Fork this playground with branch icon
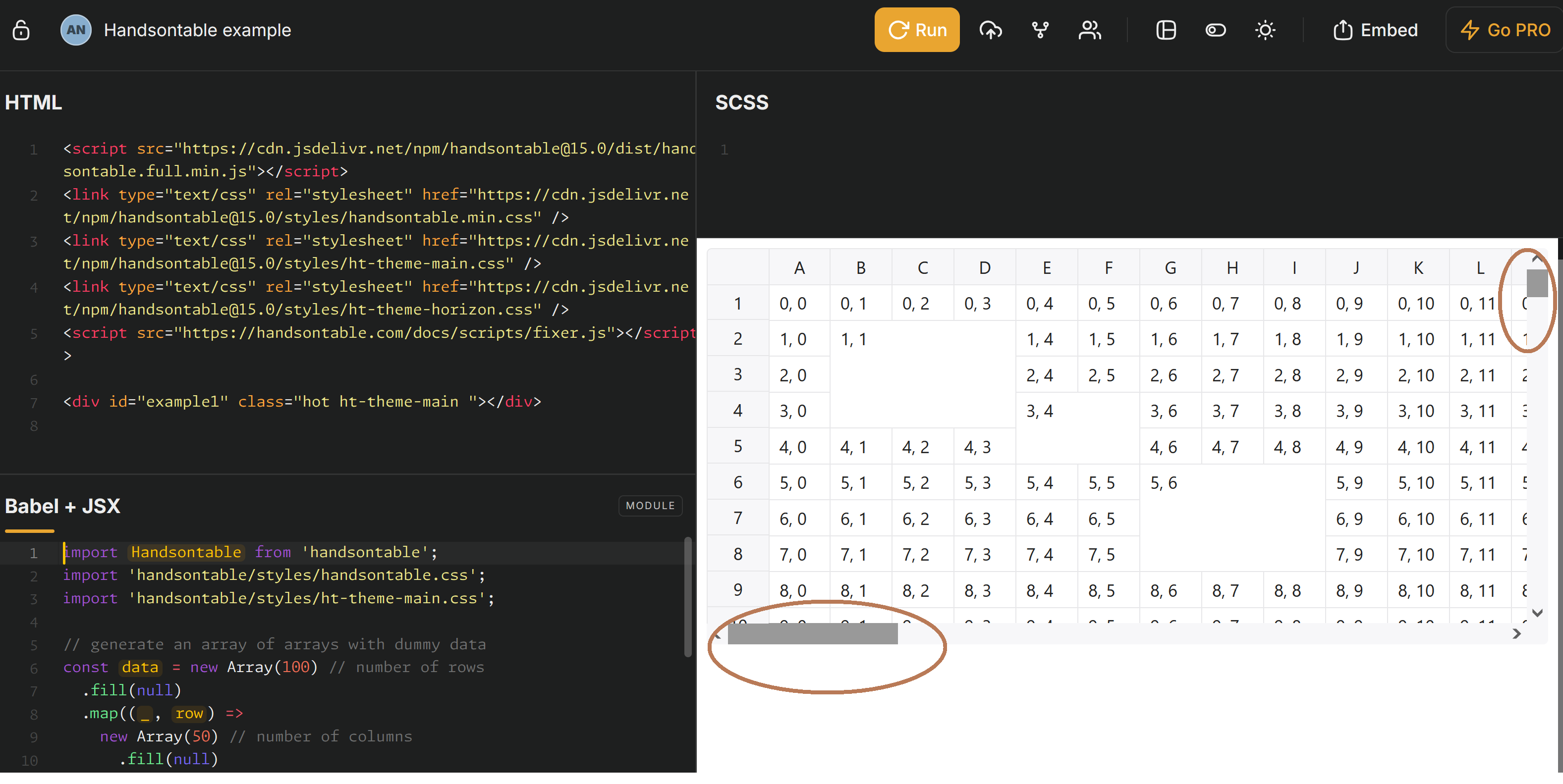This screenshot has height=784, width=1563. pos(1040,30)
